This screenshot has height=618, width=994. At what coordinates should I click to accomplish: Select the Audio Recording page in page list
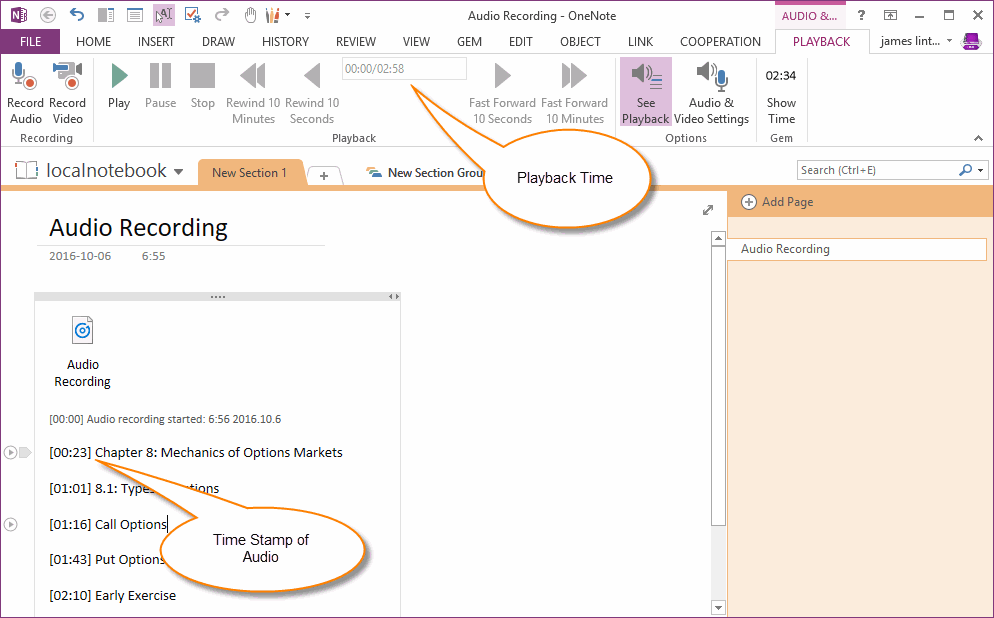coord(856,249)
